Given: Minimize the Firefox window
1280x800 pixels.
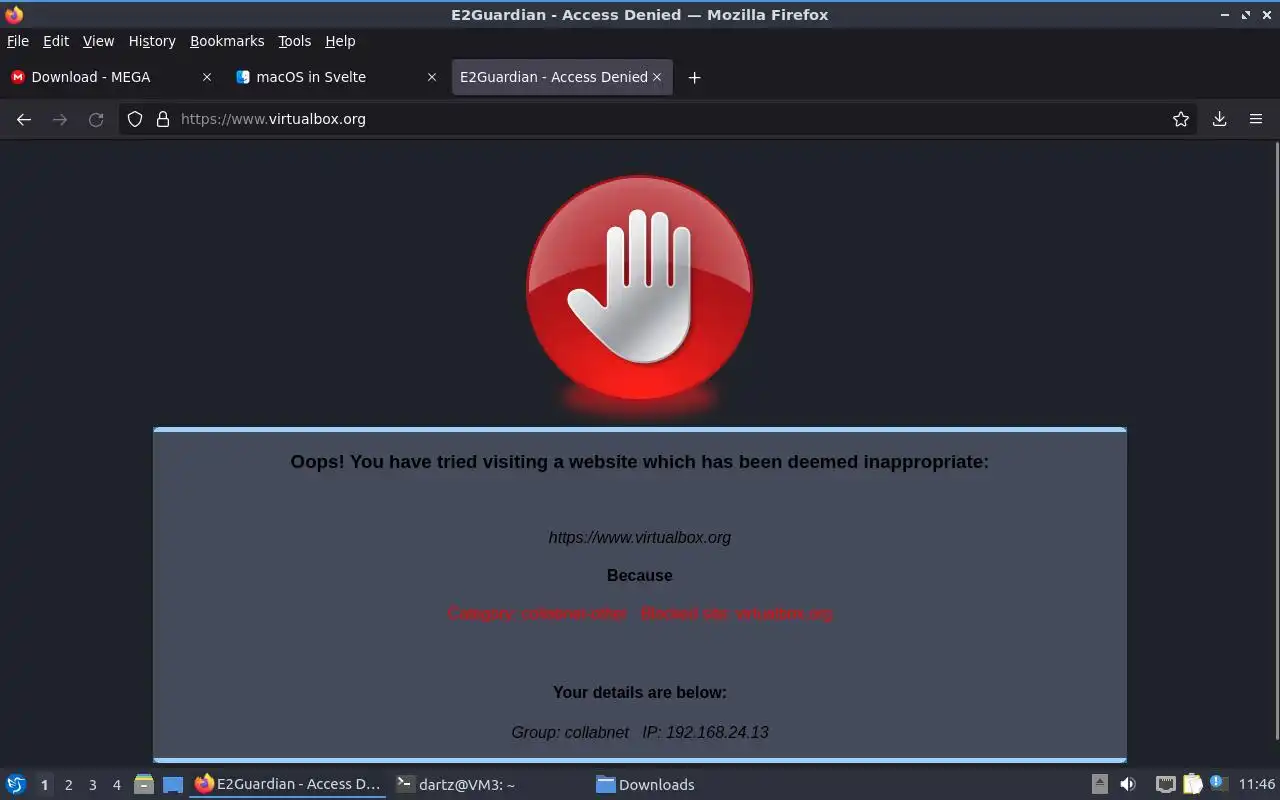Looking at the screenshot, I should (1225, 15).
